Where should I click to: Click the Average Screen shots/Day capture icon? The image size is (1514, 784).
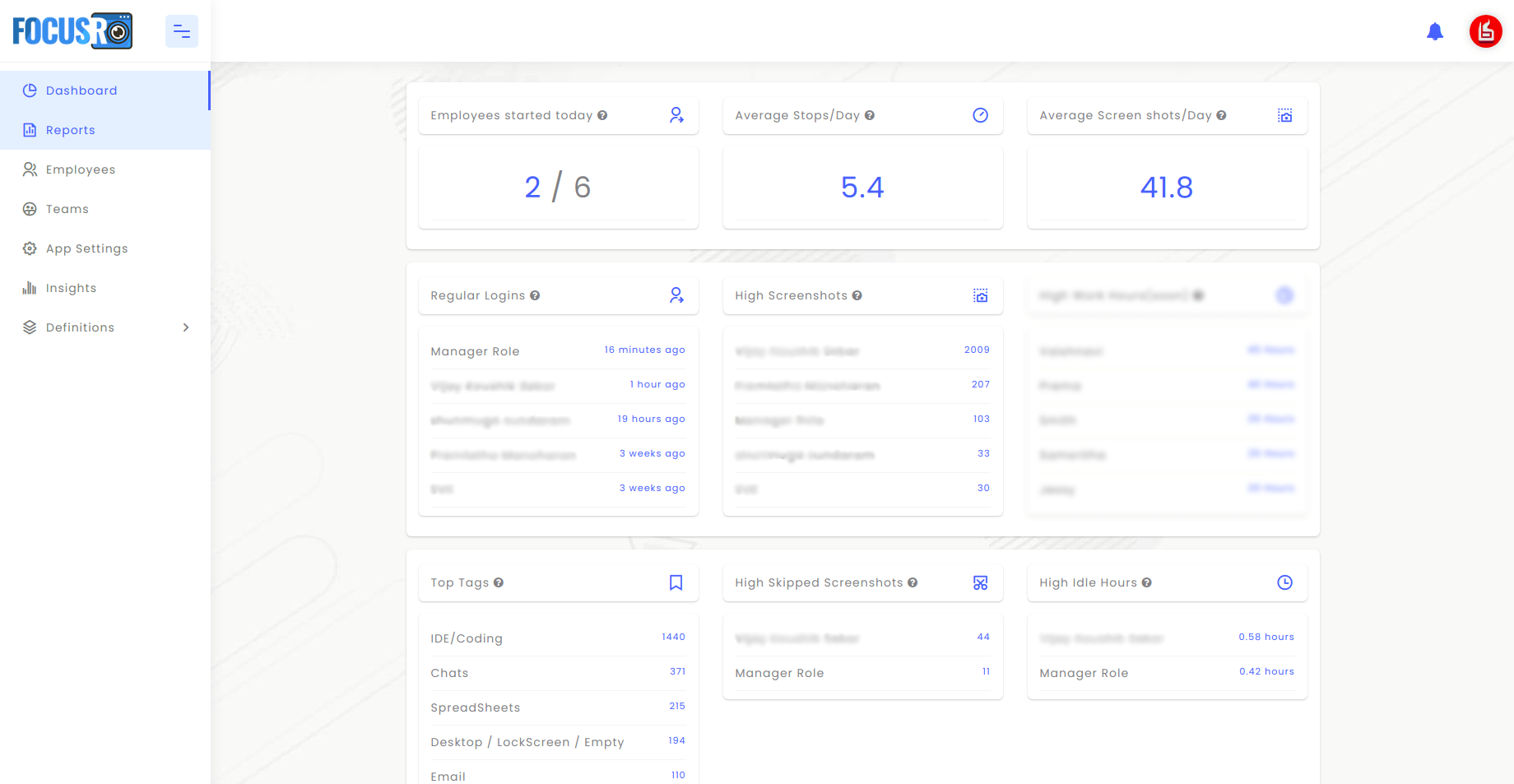pyautogui.click(x=1284, y=115)
